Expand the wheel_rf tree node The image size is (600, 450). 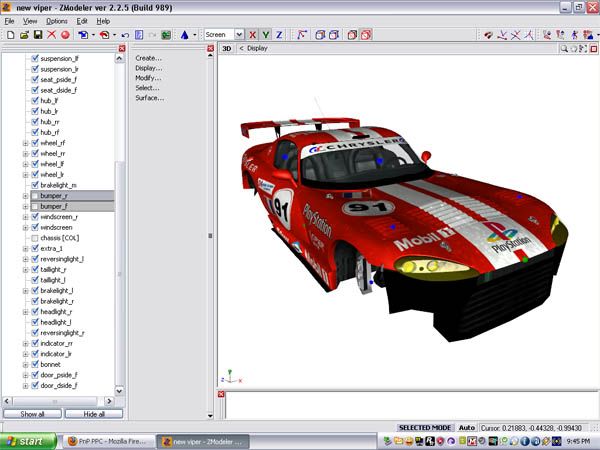click(x=25, y=143)
